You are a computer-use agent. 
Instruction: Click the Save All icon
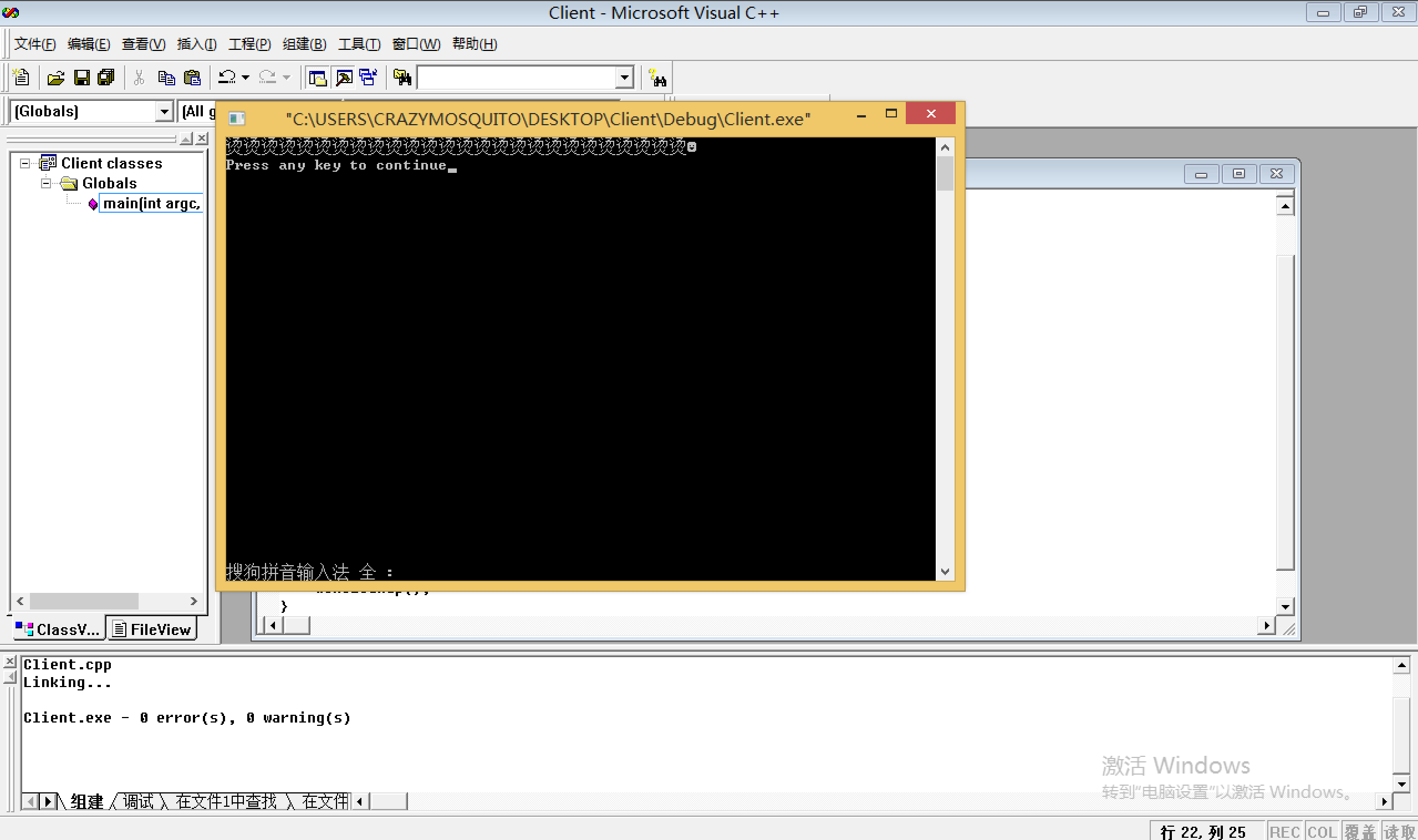(x=106, y=77)
